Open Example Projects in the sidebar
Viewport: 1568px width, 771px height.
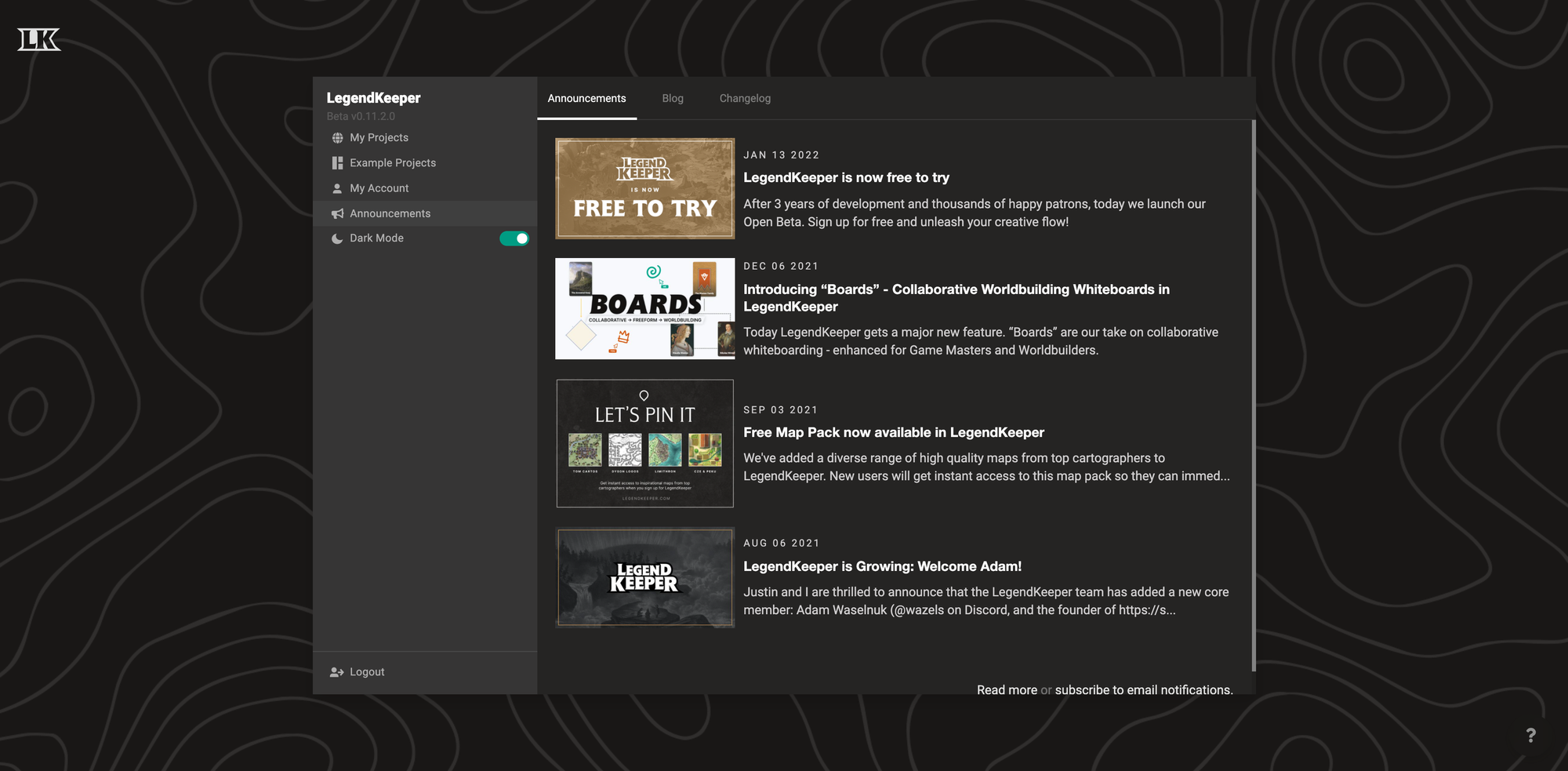425,163
